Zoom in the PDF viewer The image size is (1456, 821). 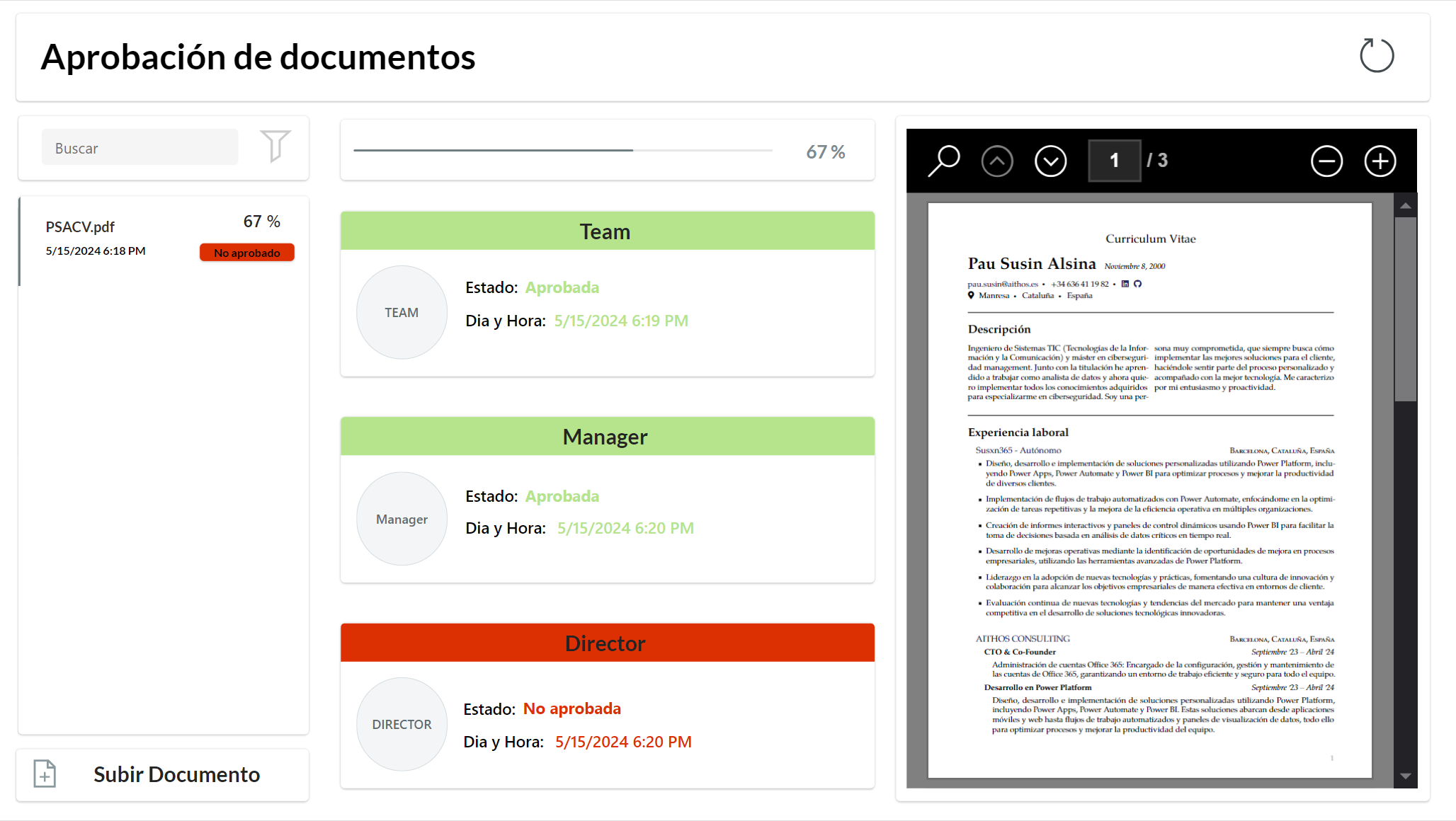pyautogui.click(x=1380, y=161)
